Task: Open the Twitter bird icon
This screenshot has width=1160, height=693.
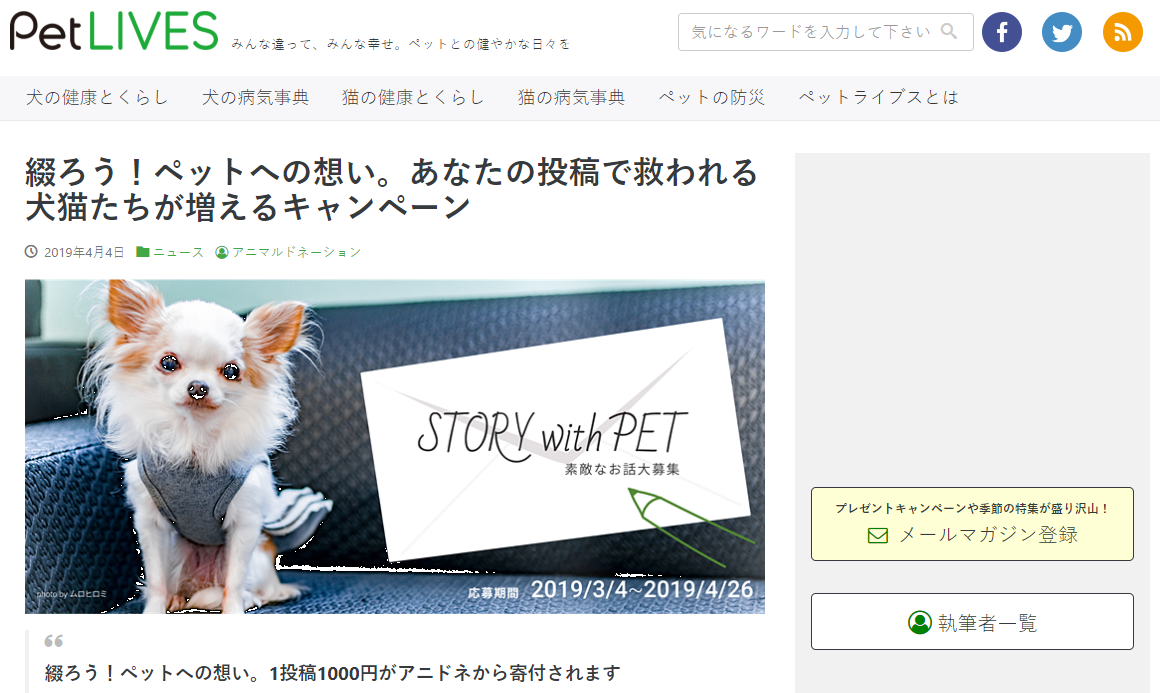Action: tap(1062, 32)
